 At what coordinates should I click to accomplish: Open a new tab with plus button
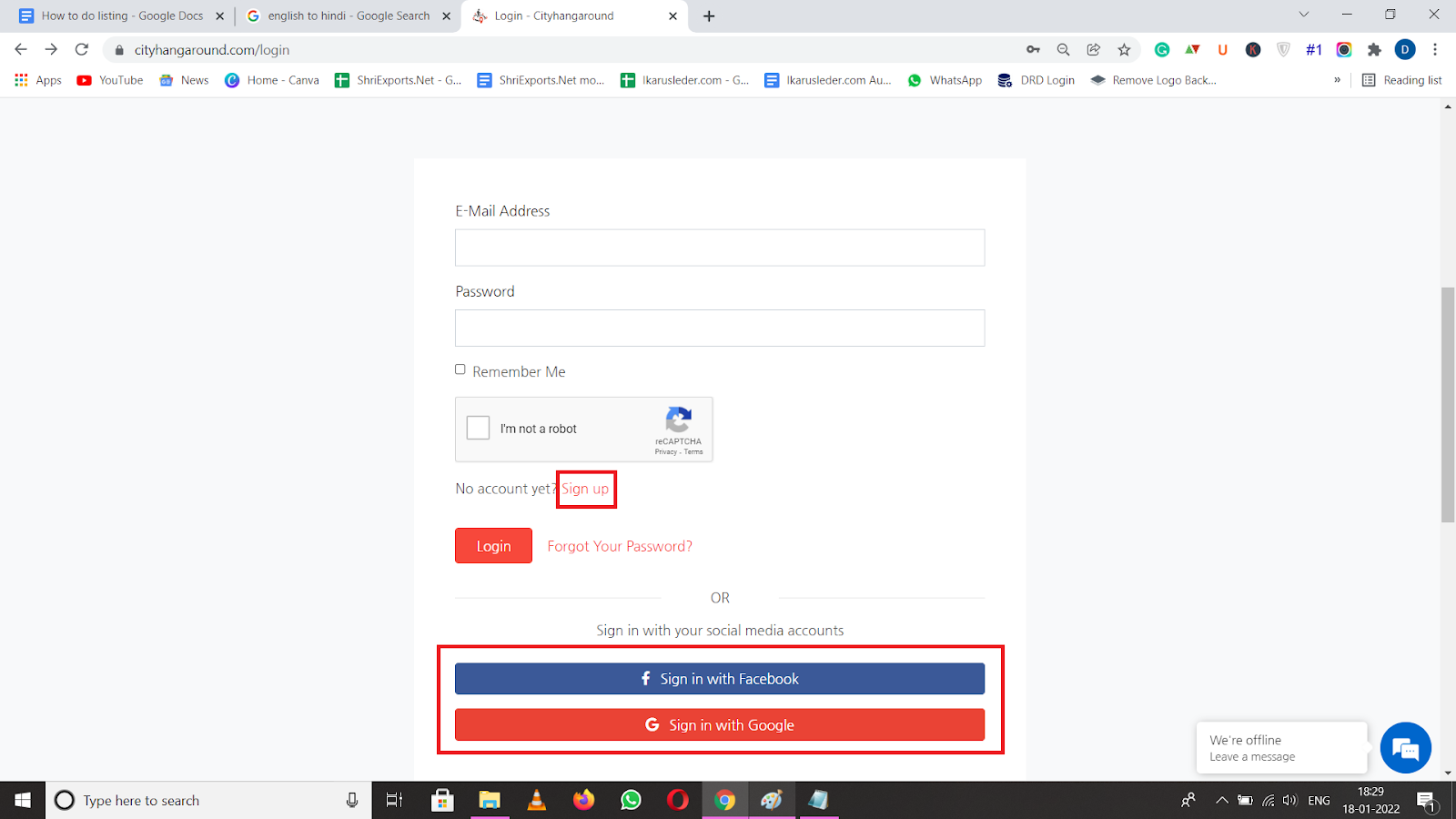pos(709,15)
